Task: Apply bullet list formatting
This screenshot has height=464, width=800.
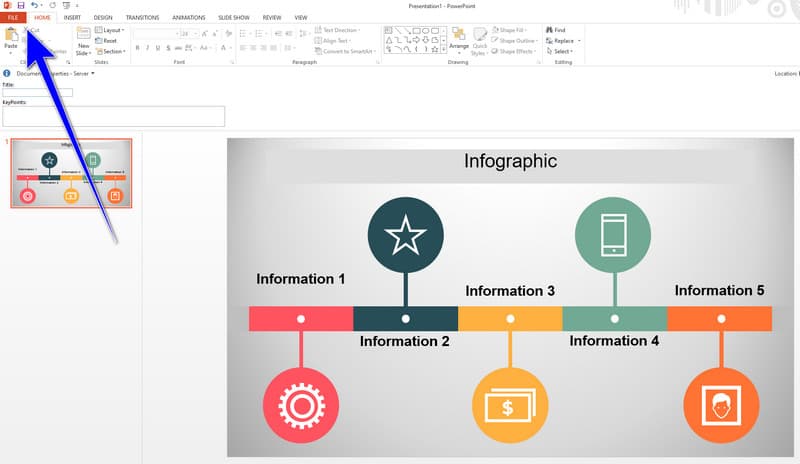Action: tap(244, 34)
